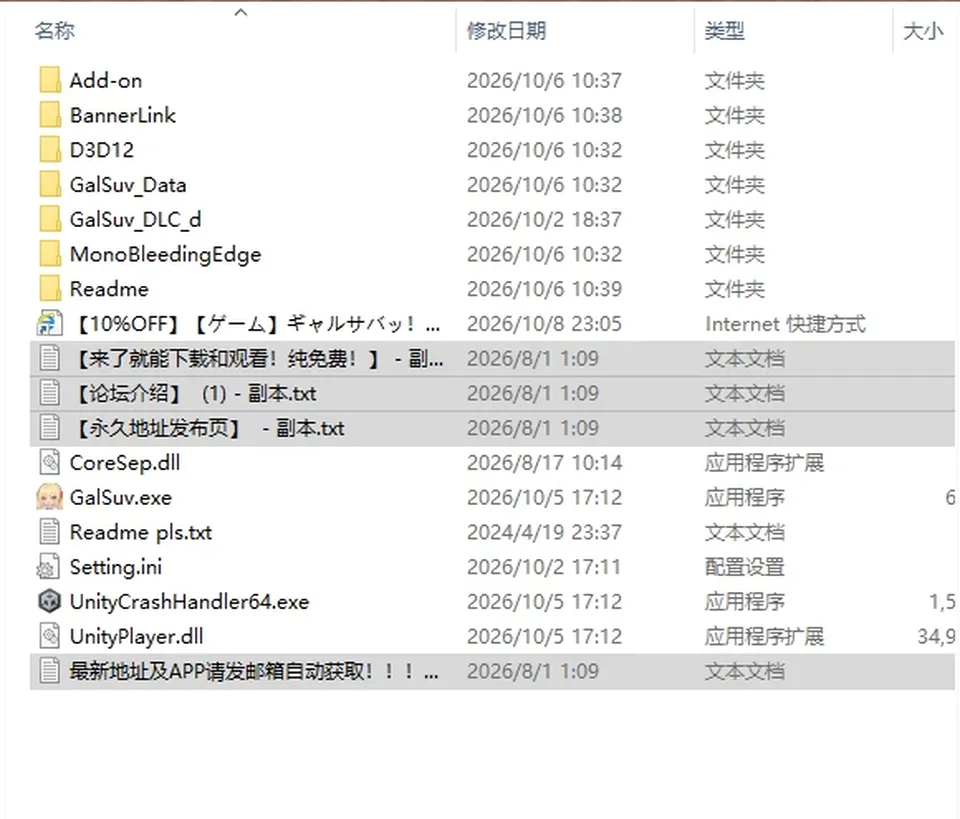
Task: Click the Add-on folder icon
Action: click(50, 80)
